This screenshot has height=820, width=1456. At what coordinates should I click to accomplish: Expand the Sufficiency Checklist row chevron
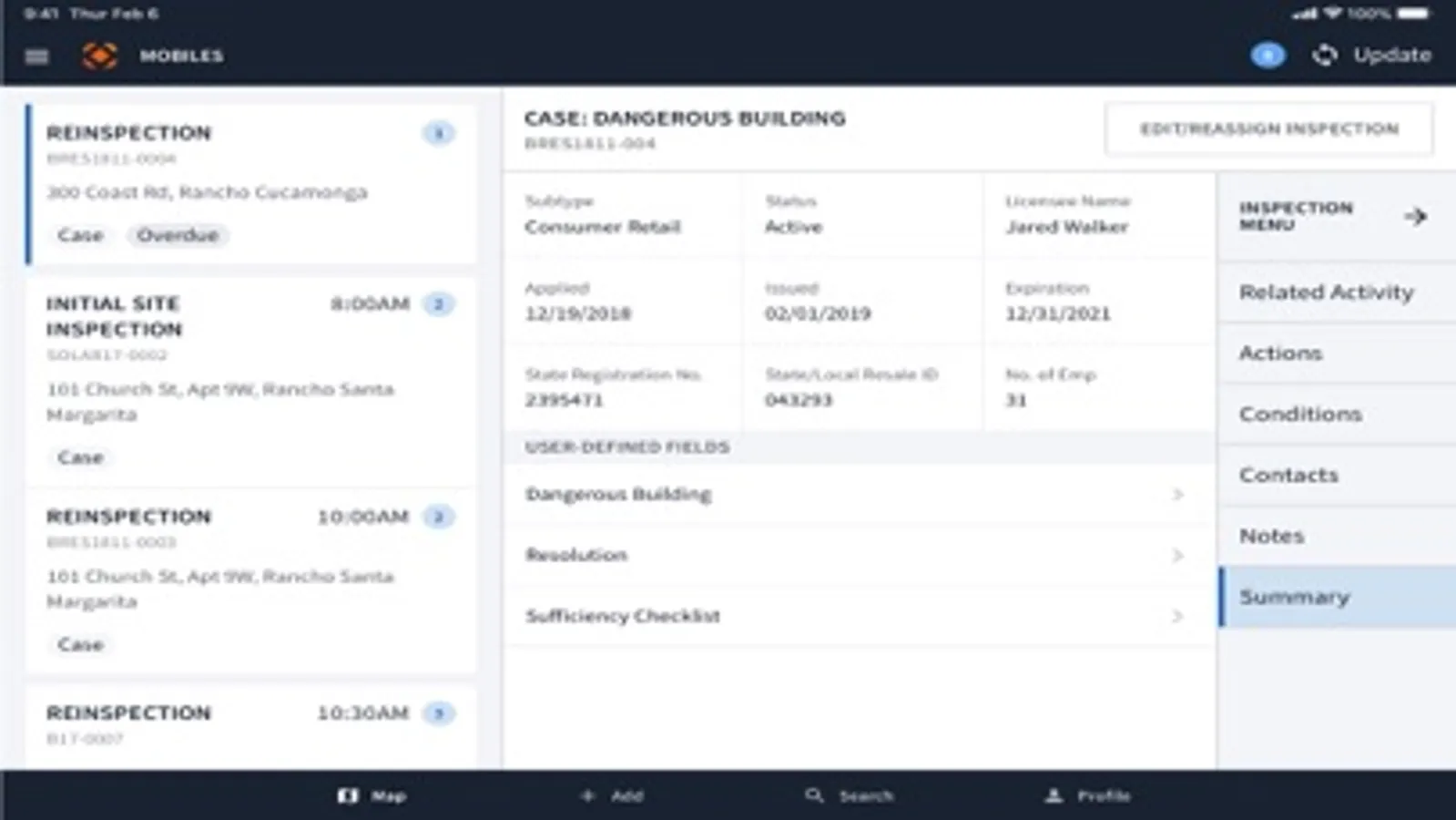[1177, 617]
